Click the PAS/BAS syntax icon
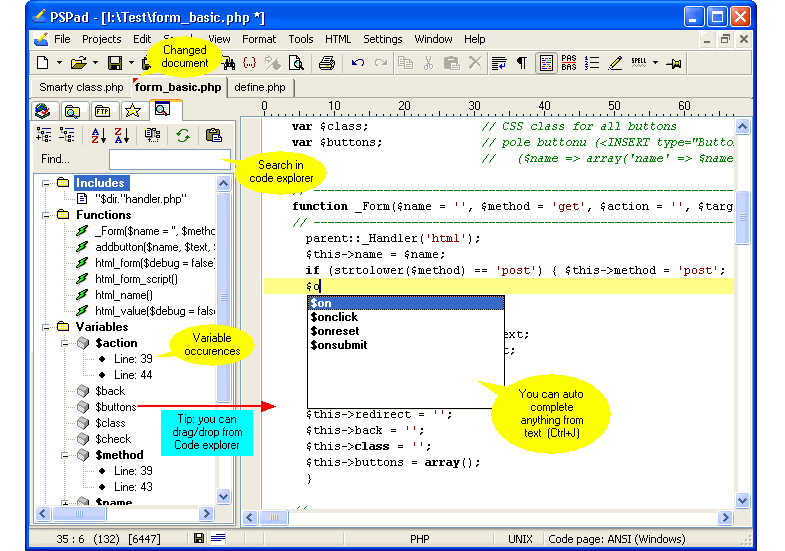This screenshot has width=785, height=551. (569, 63)
